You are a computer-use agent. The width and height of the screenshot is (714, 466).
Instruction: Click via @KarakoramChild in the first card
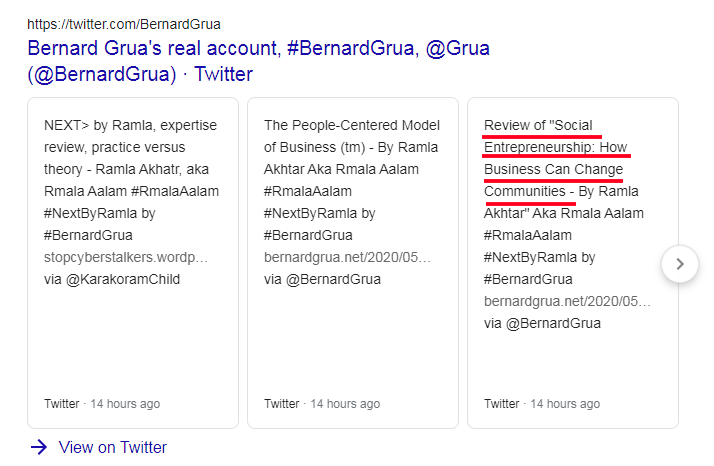[112, 279]
